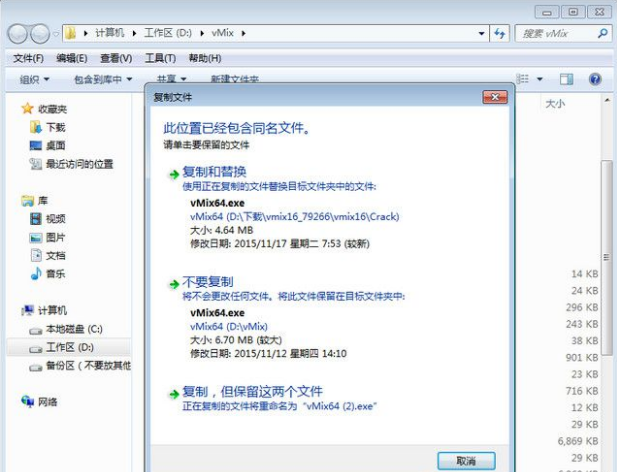Screen dimensions: 617x472
Task: Click the Back navigation arrow
Action: pos(18,34)
